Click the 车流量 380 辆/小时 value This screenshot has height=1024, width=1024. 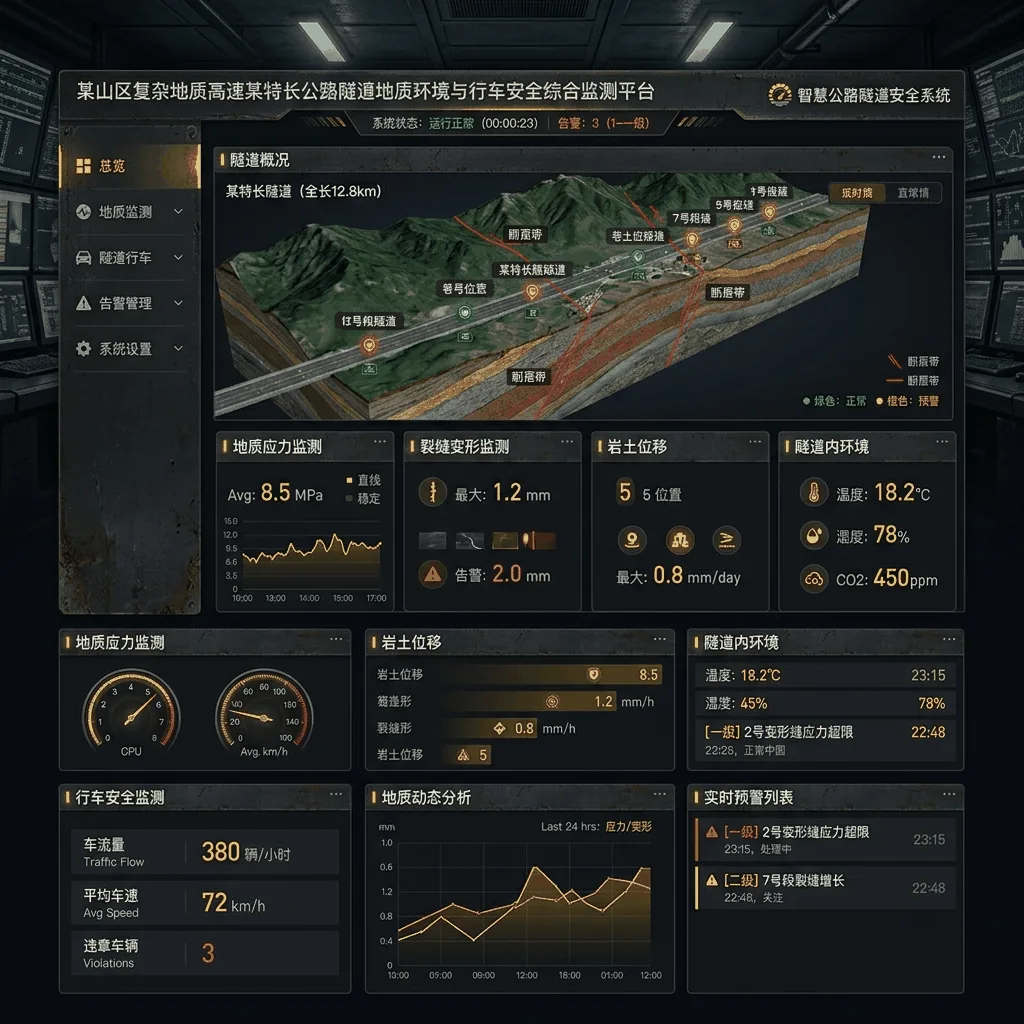point(246,852)
